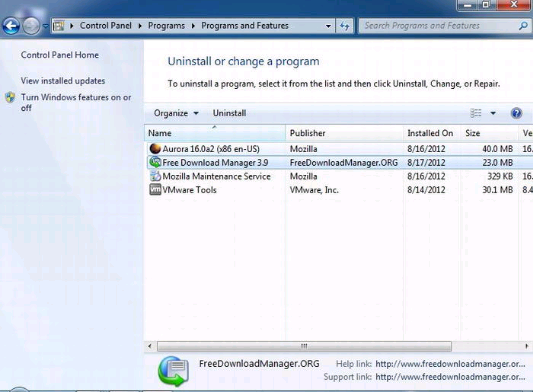Click the Uninstall toolbar button
This screenshot has height=392, width=534.
pos(229,113)
